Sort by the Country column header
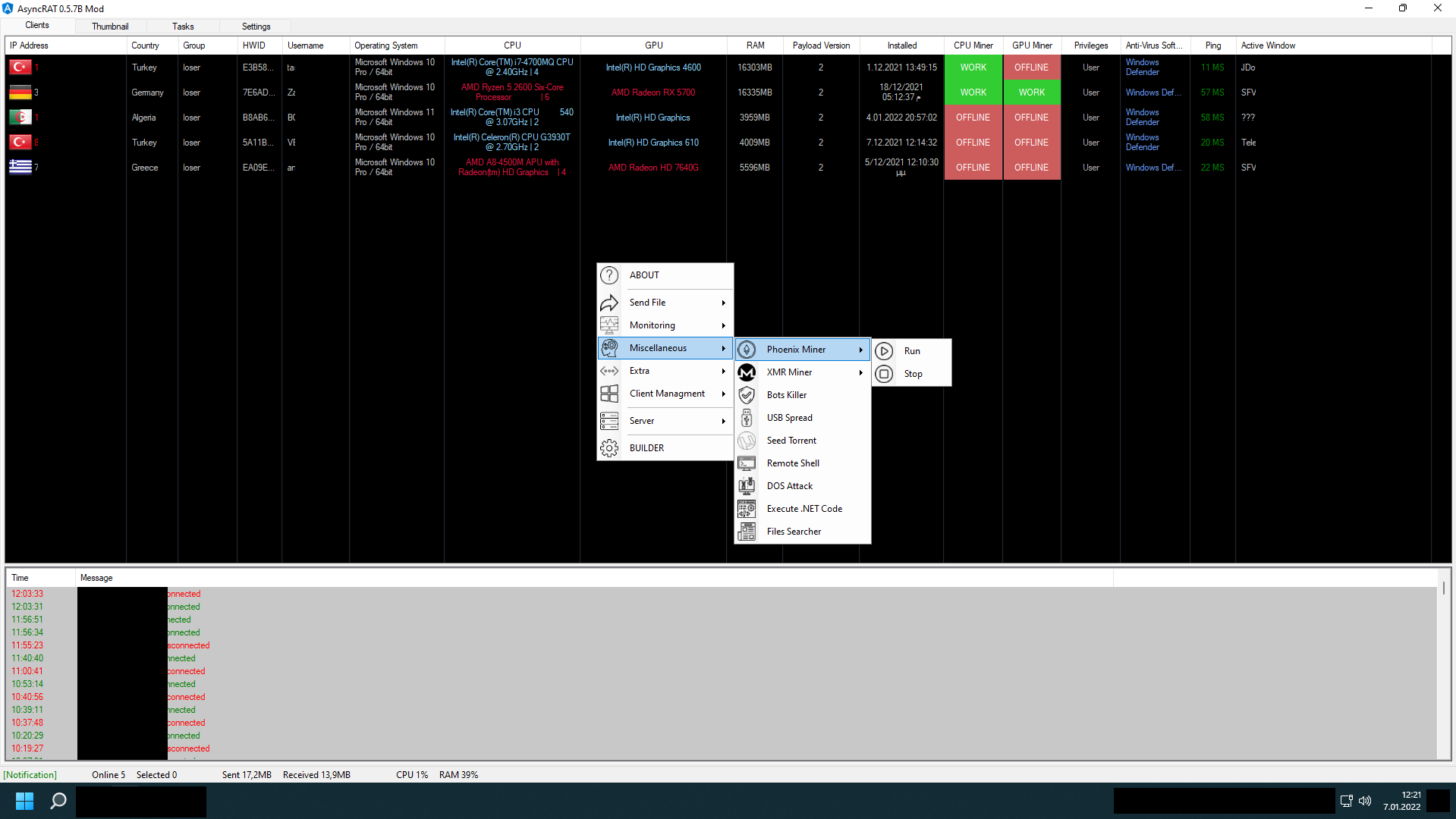This screenshot has width=1456, height=819. pyautogui.click(x=152, y=45)
